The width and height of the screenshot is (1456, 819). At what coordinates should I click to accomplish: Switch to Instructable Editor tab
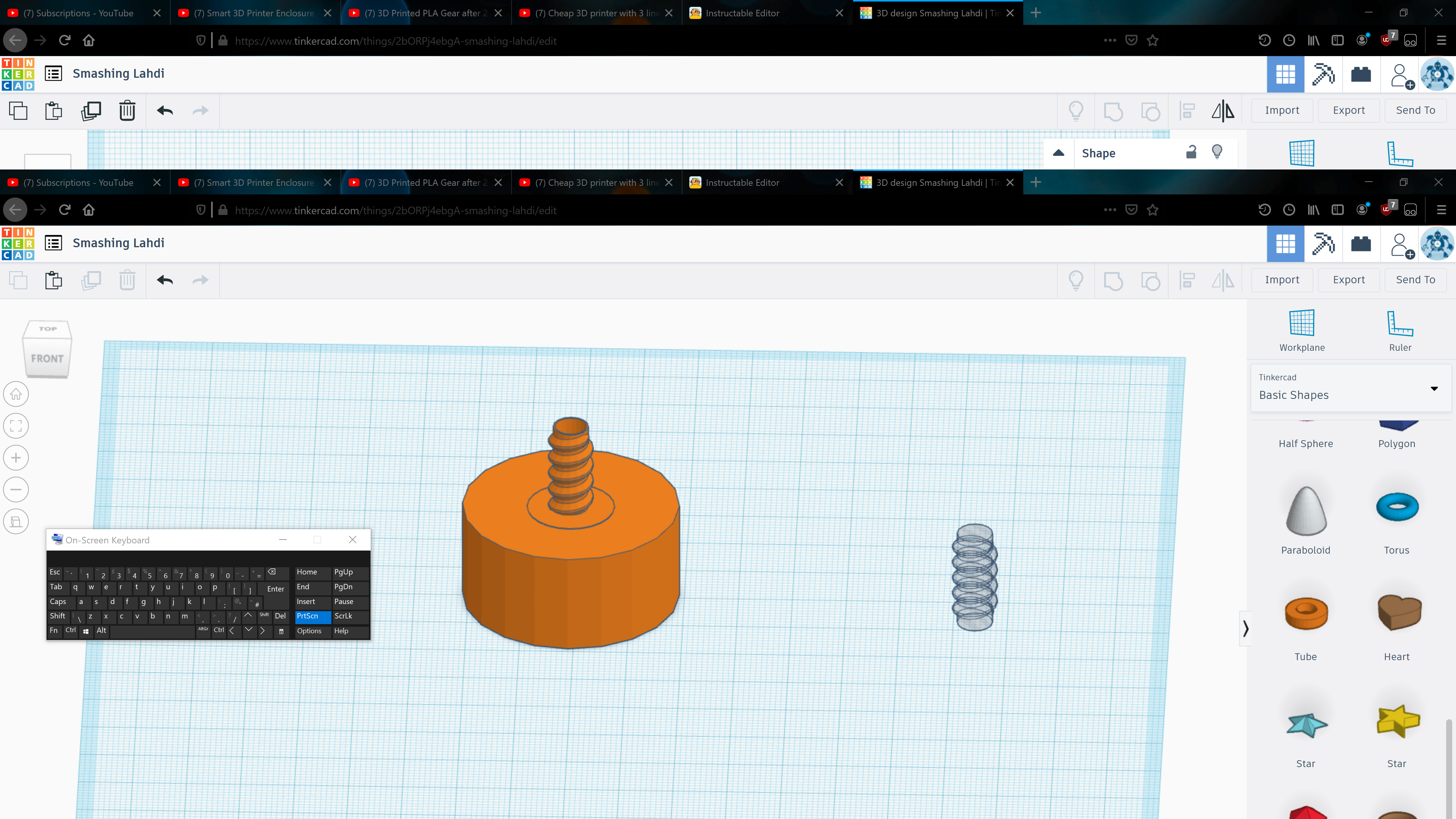[x=742, y=182]
